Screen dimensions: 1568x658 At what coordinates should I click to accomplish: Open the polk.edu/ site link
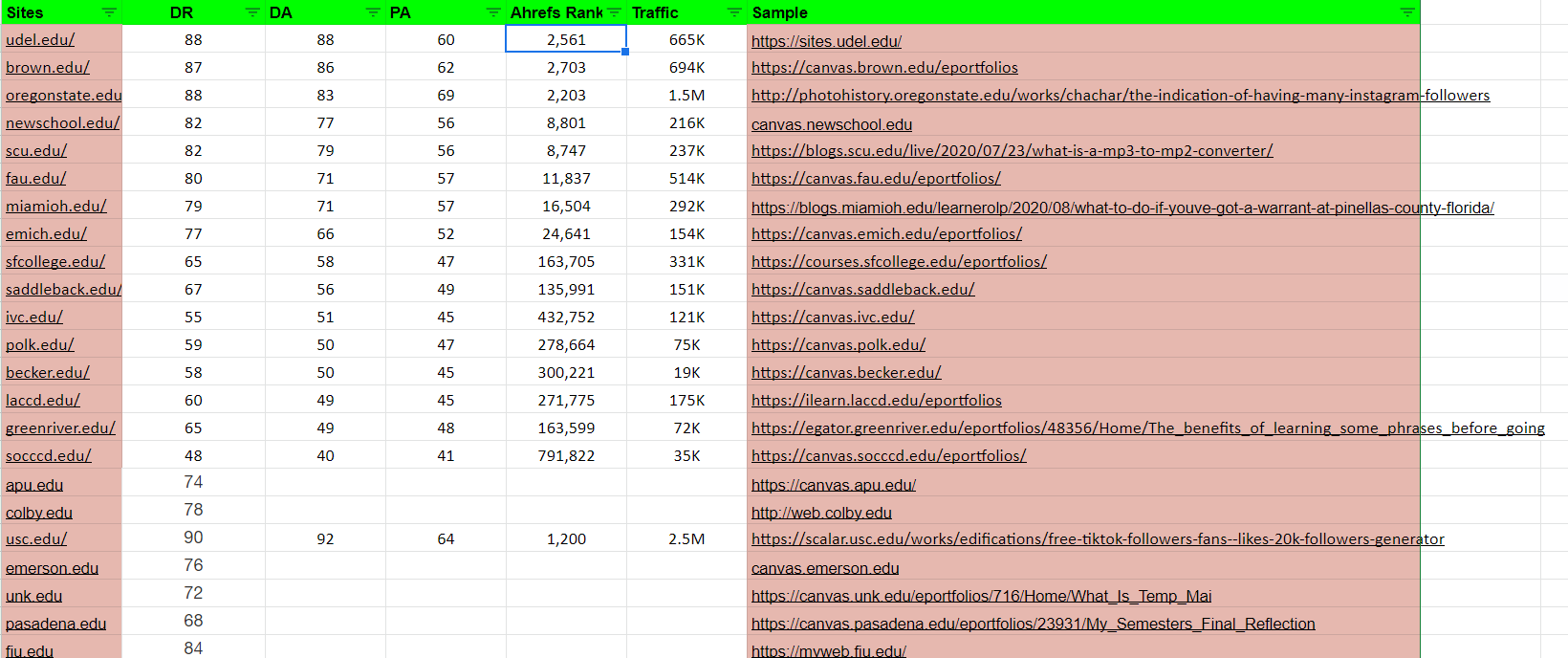(x=40, y=345)
